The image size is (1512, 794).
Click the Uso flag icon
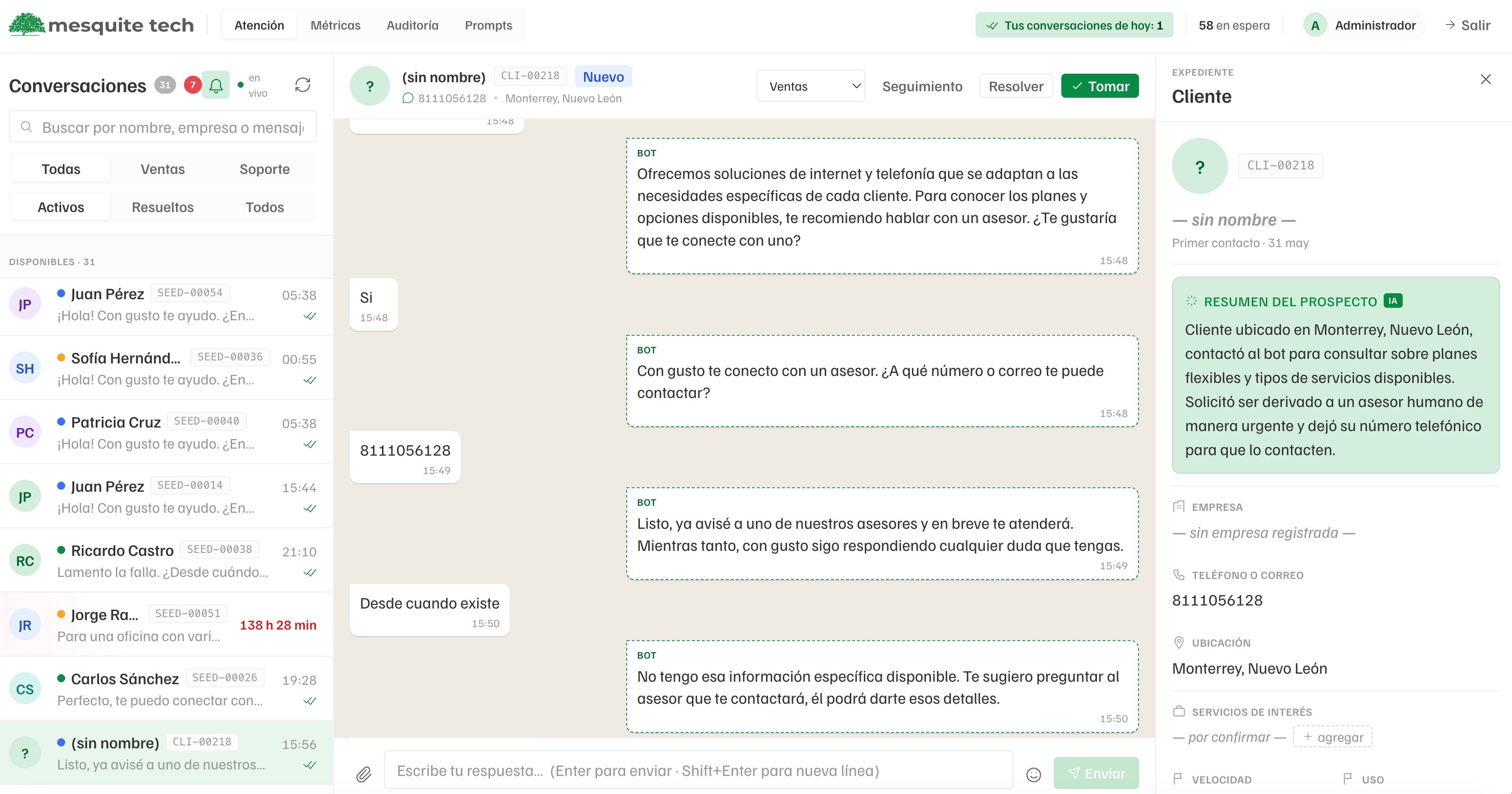click(x=1348, y=779)
